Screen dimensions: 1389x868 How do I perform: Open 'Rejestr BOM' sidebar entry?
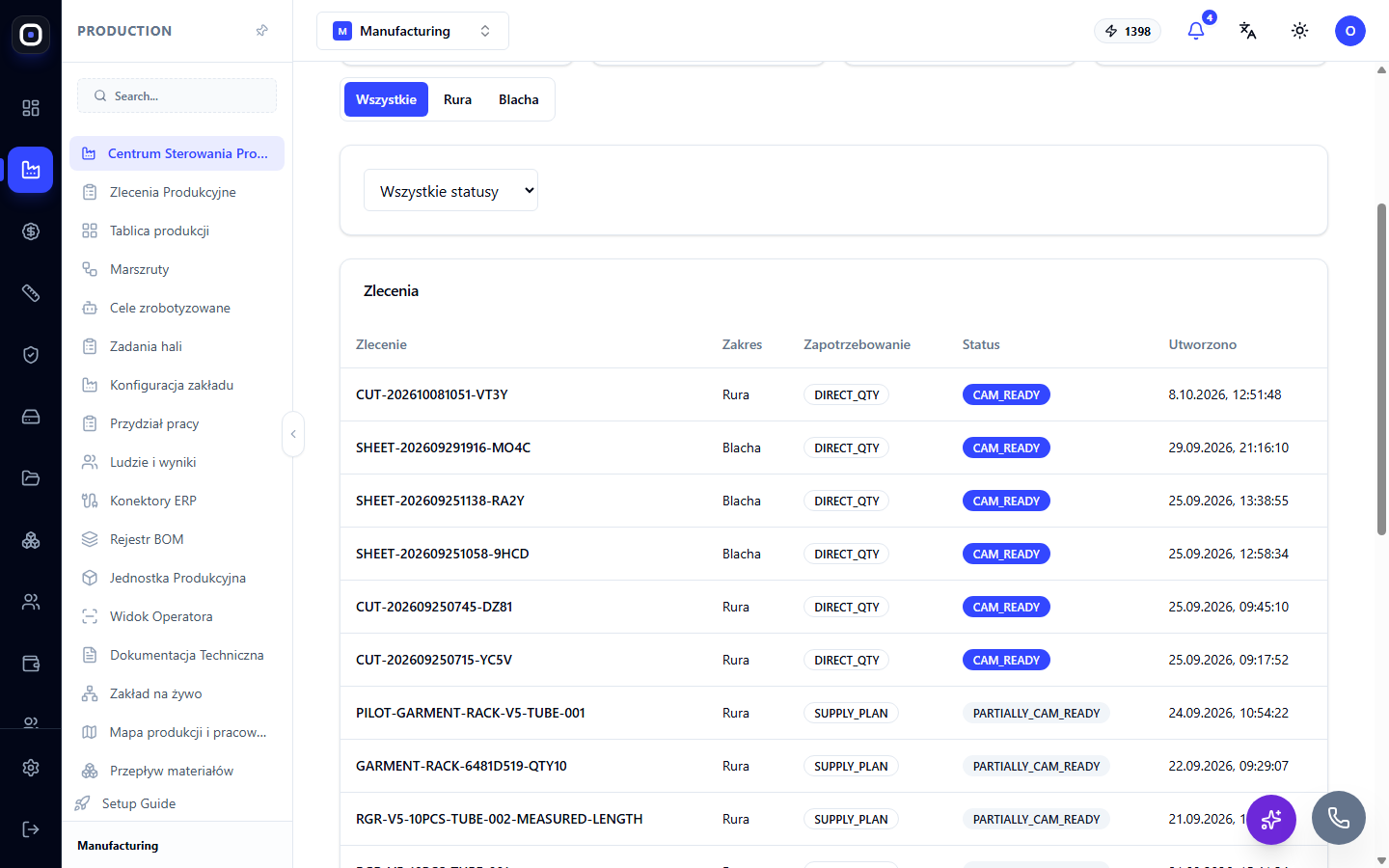coord(177,539)
